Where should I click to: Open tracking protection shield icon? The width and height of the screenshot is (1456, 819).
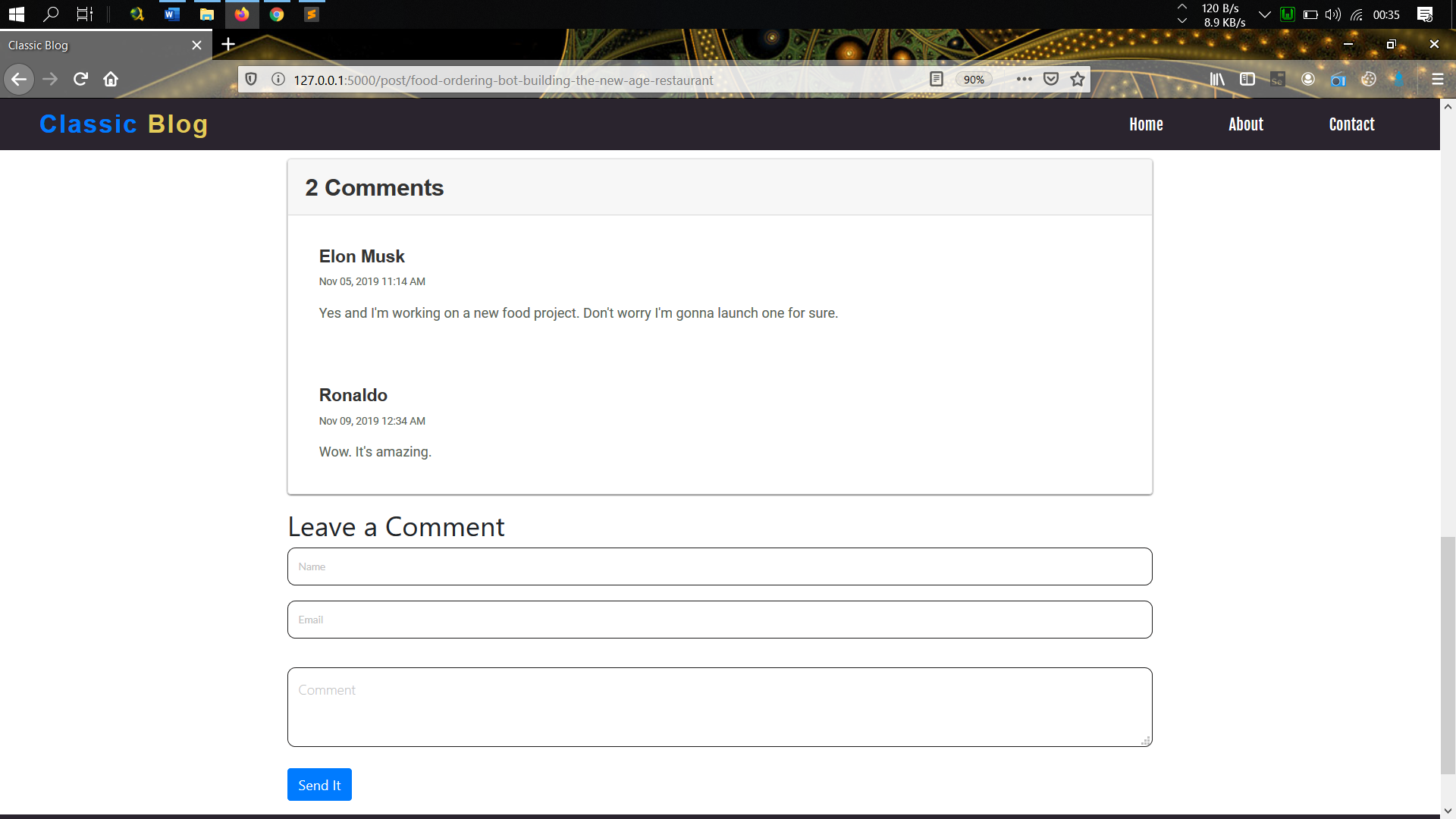click(251, 79)
